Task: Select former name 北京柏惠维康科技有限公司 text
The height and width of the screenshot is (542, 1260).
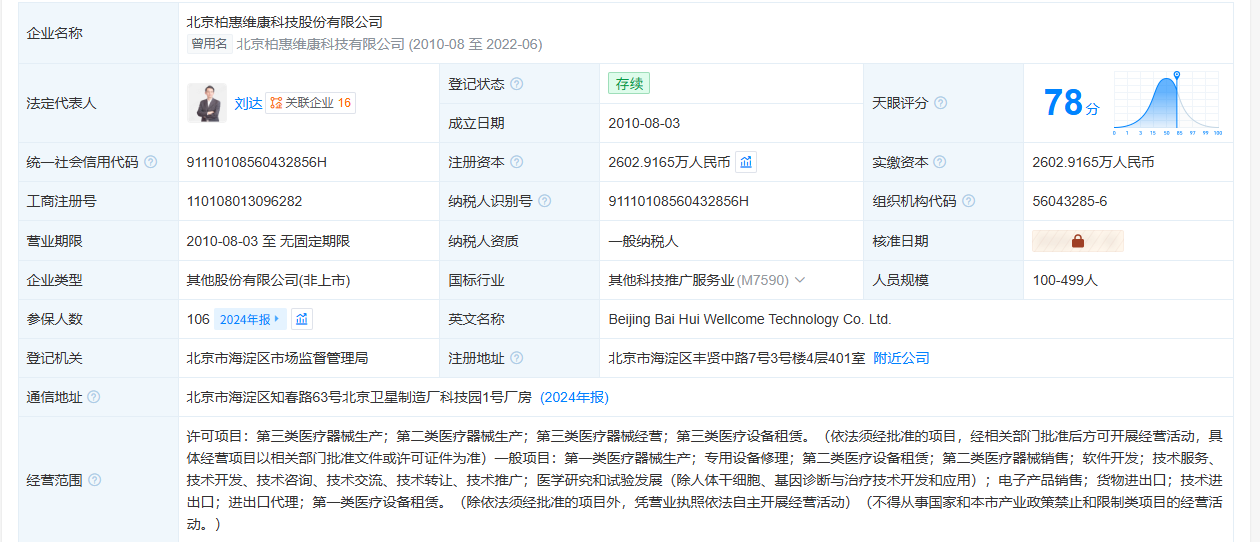Action: point(321,44)
